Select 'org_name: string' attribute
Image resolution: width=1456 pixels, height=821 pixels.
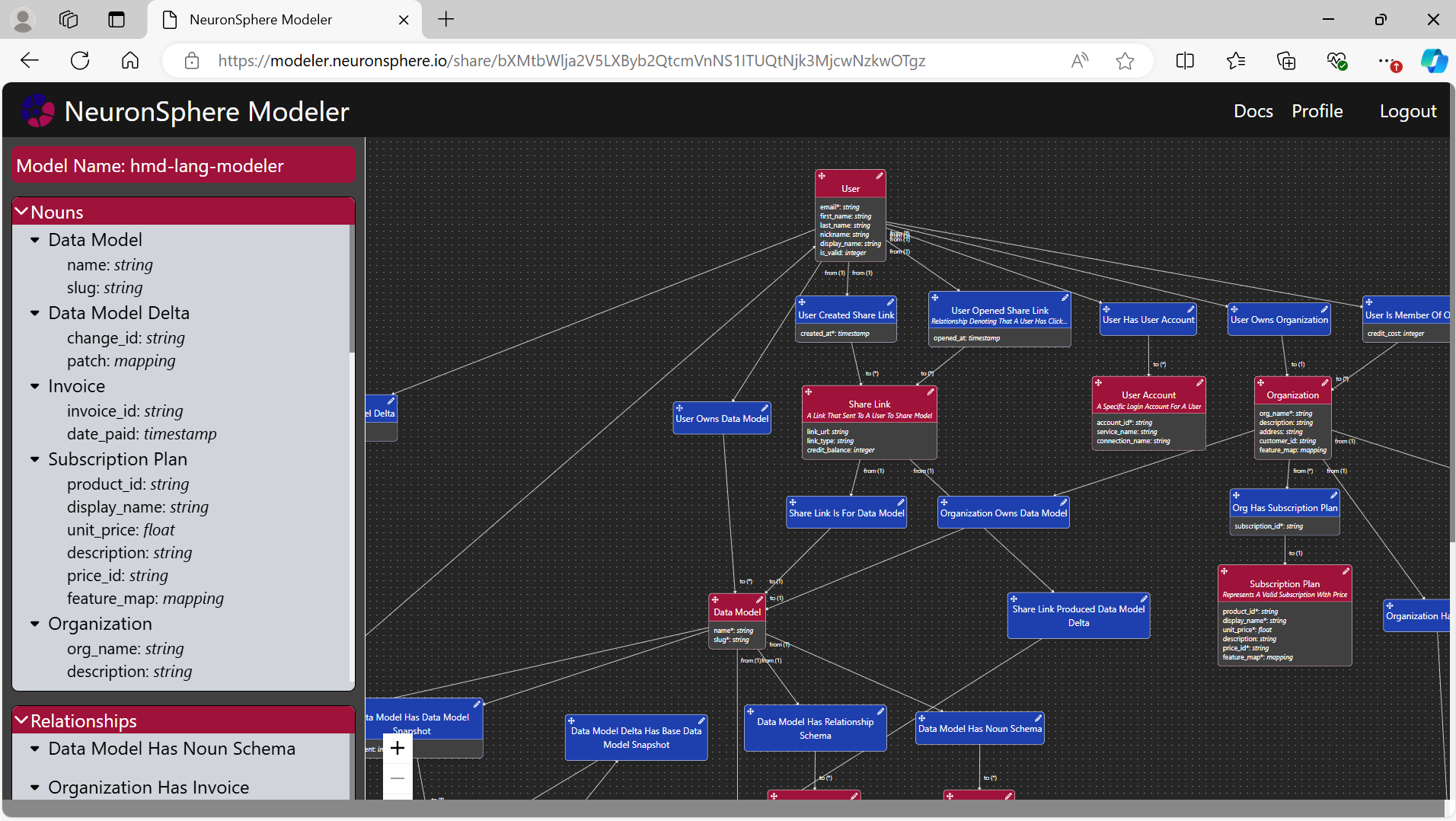[126, 649]
